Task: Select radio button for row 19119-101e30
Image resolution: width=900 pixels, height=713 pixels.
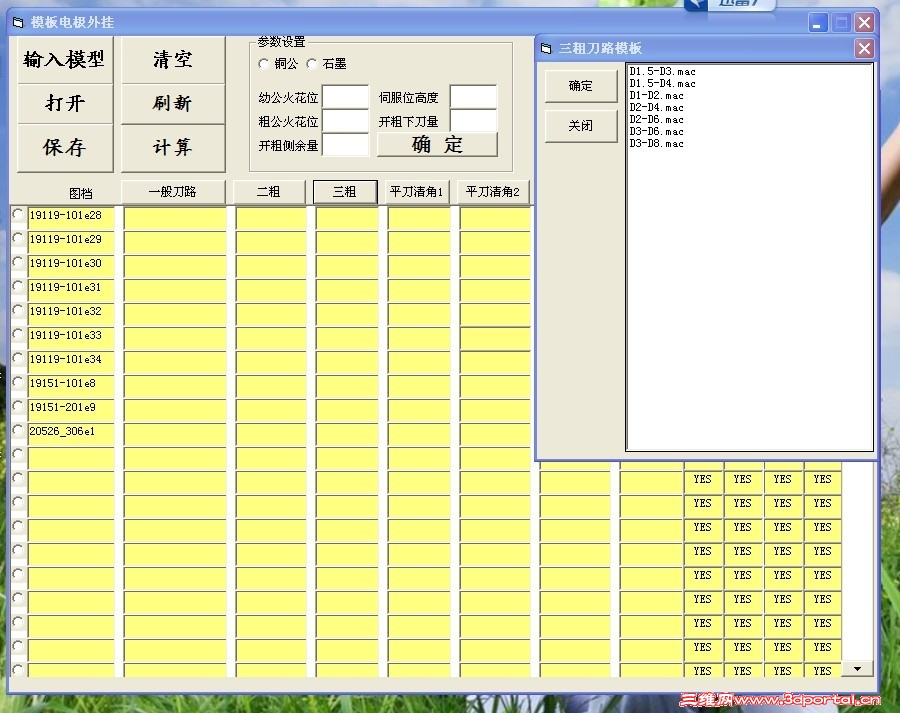Action: (18, 262)
